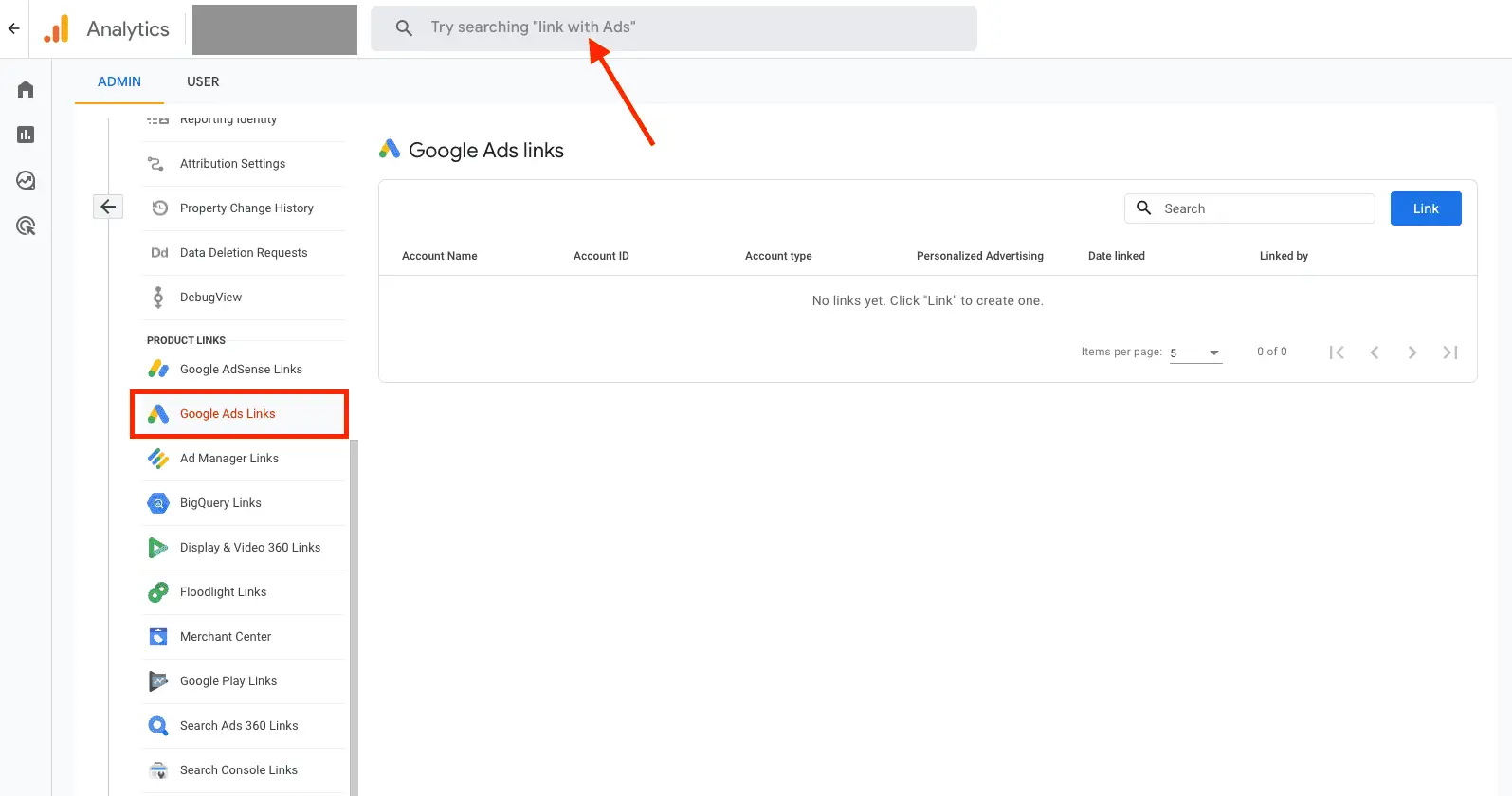Viewport: 1512px width, 796px height.
Task: Click the Google Ads Links logo icon
Action: coord(158,414)
